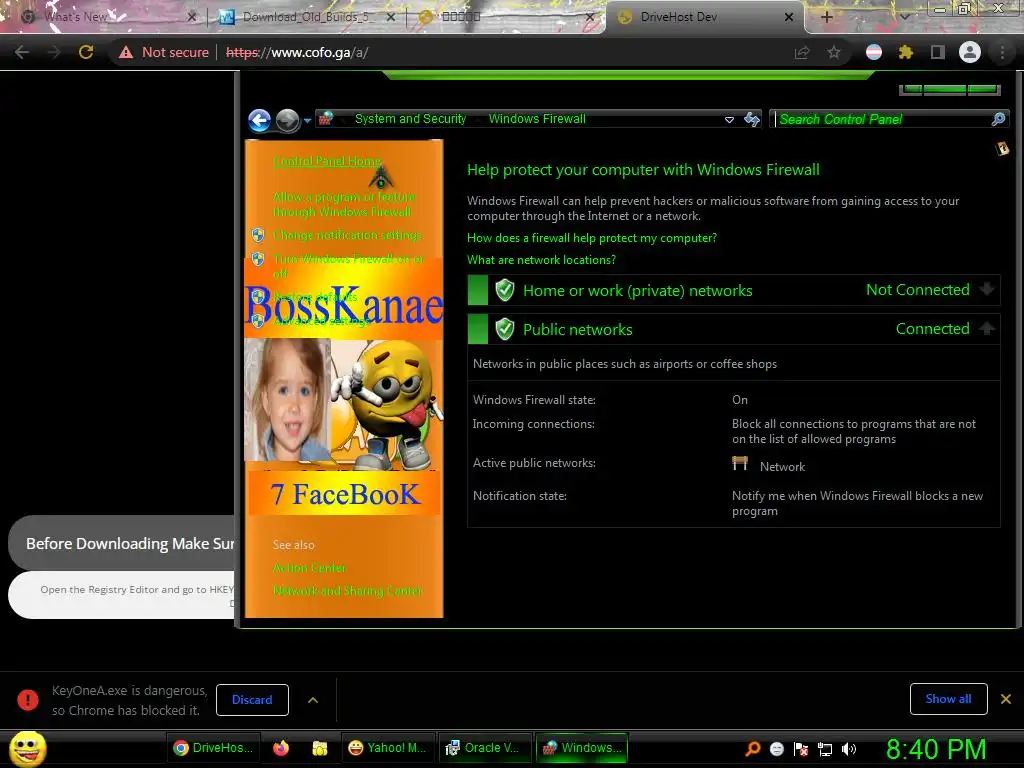Viewport: 1024px width, 768px height.
Task: Open Control Panel Home link
Action: [327, 161]
